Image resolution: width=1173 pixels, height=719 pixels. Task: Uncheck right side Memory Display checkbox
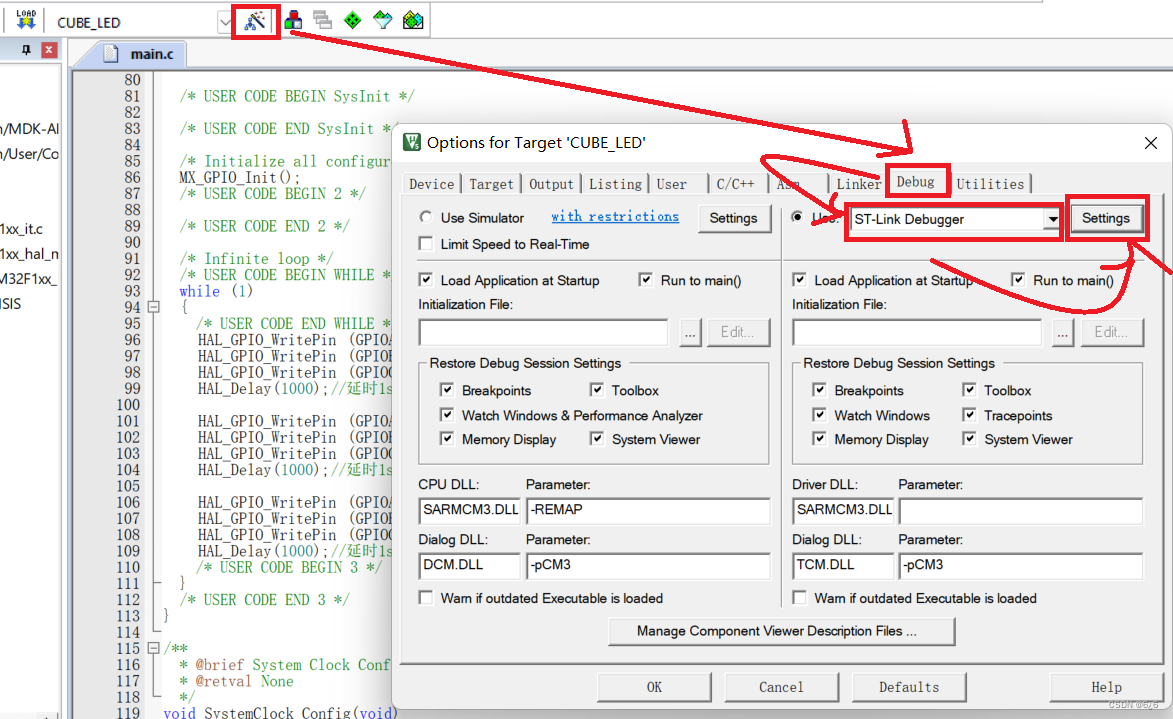820,438
